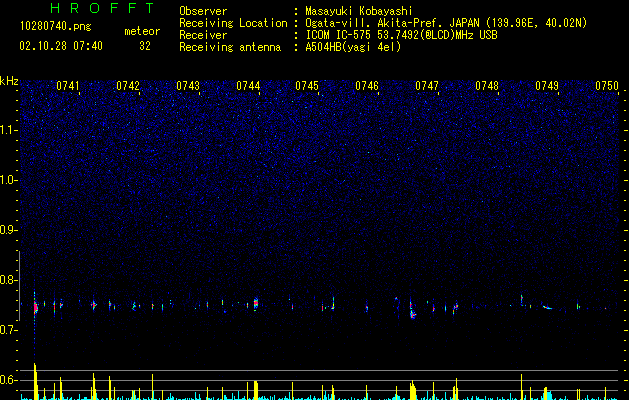Click the 0750 time marker
This screenshot has height=400, width=629.
point(607,86)
